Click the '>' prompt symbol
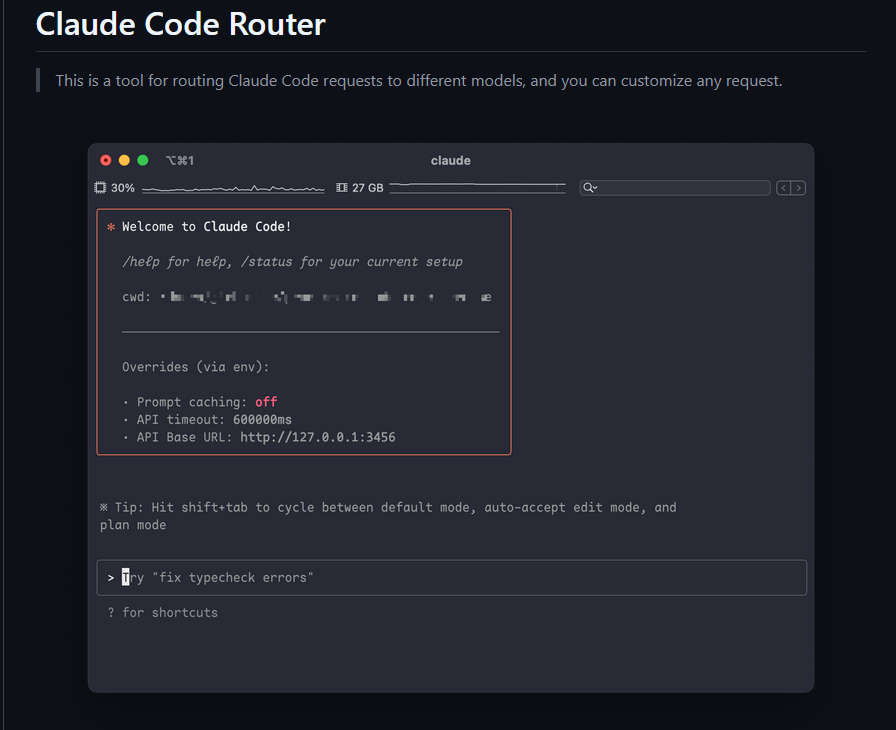The width and height of the screenshot is (896, 730). pyautogui.click(x=110, y=578)
